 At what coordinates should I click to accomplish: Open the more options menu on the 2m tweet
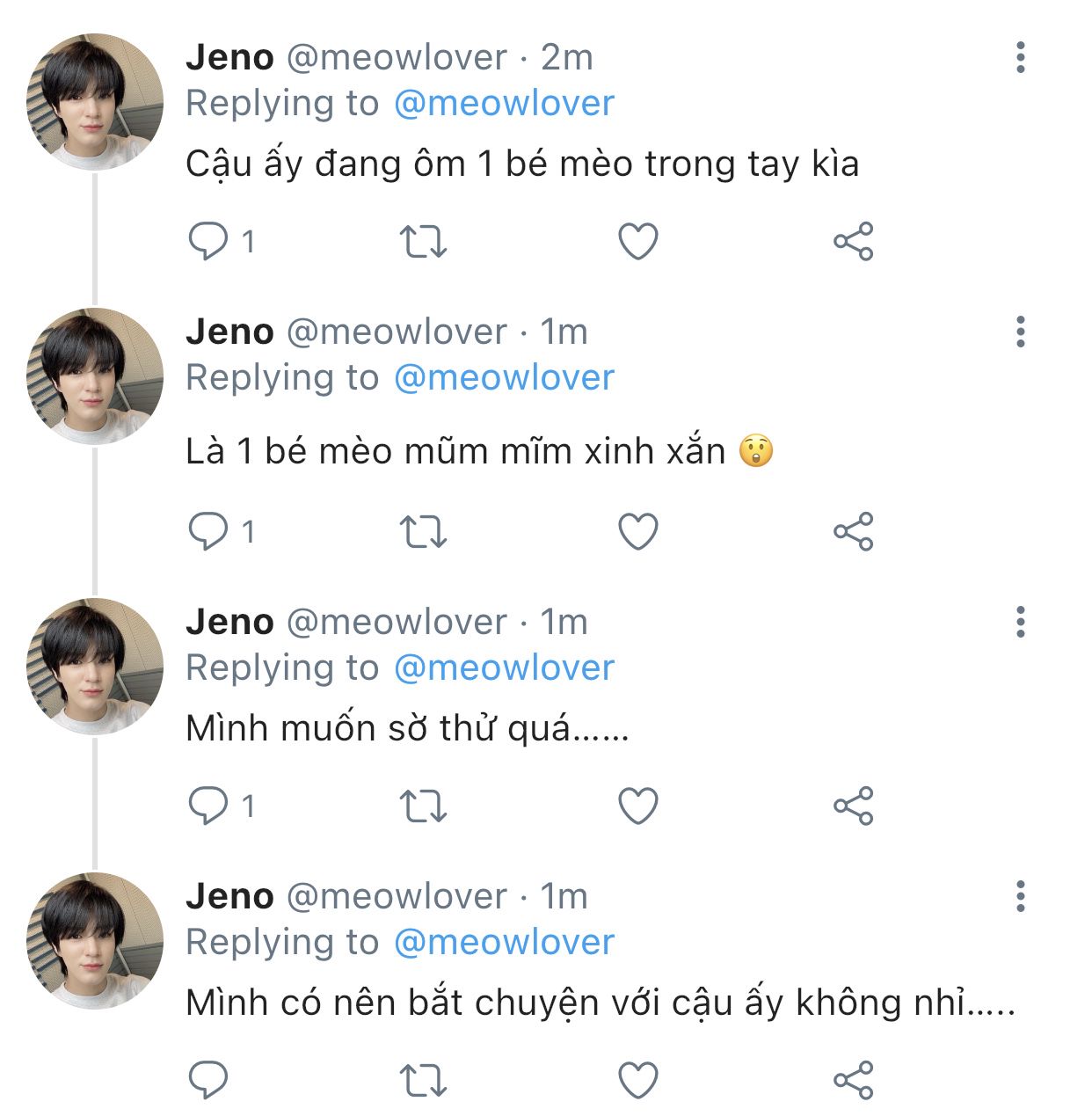[x=1020, y=57]
